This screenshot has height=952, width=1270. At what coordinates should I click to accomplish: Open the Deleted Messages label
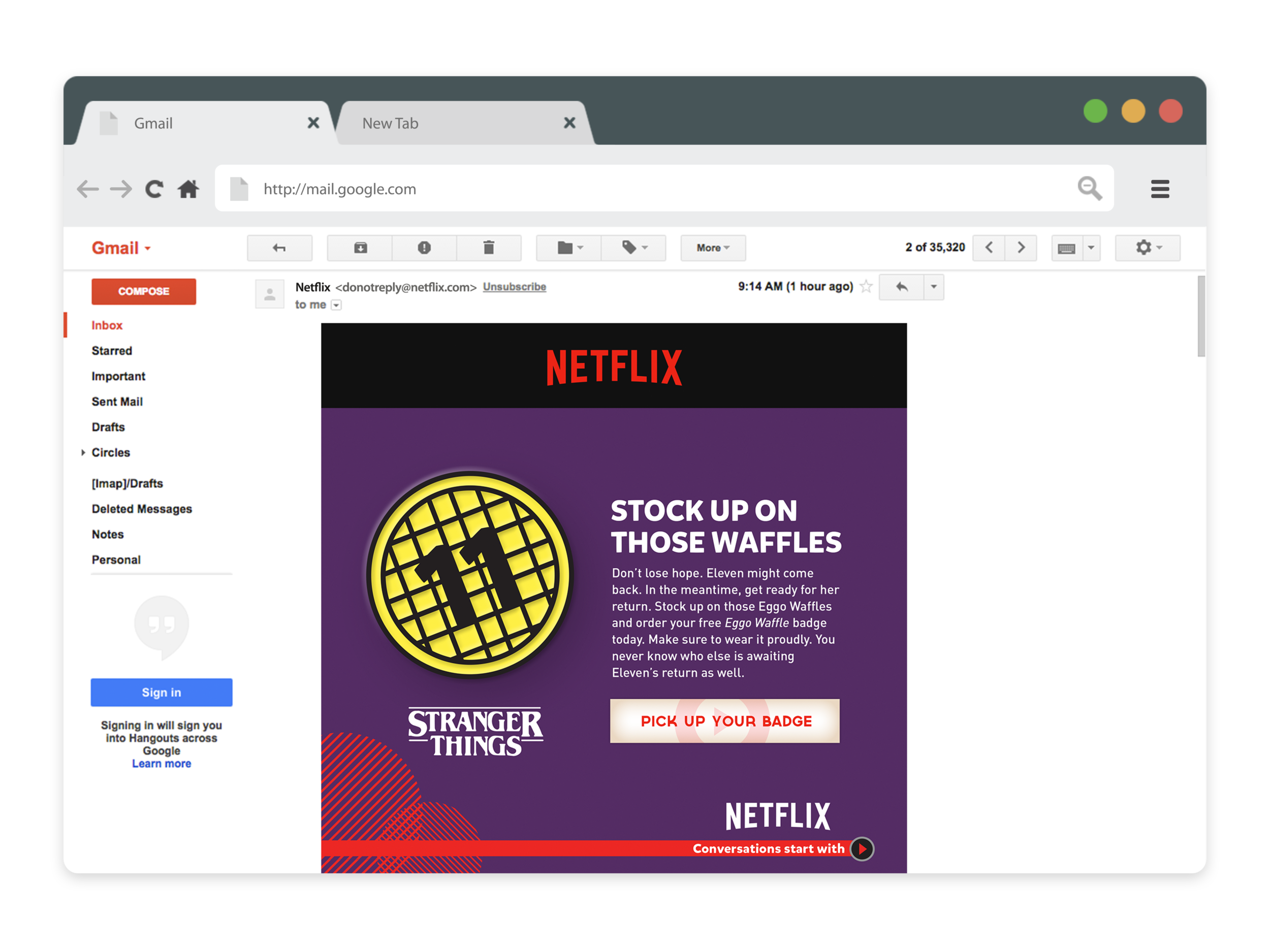pos(142,509)
